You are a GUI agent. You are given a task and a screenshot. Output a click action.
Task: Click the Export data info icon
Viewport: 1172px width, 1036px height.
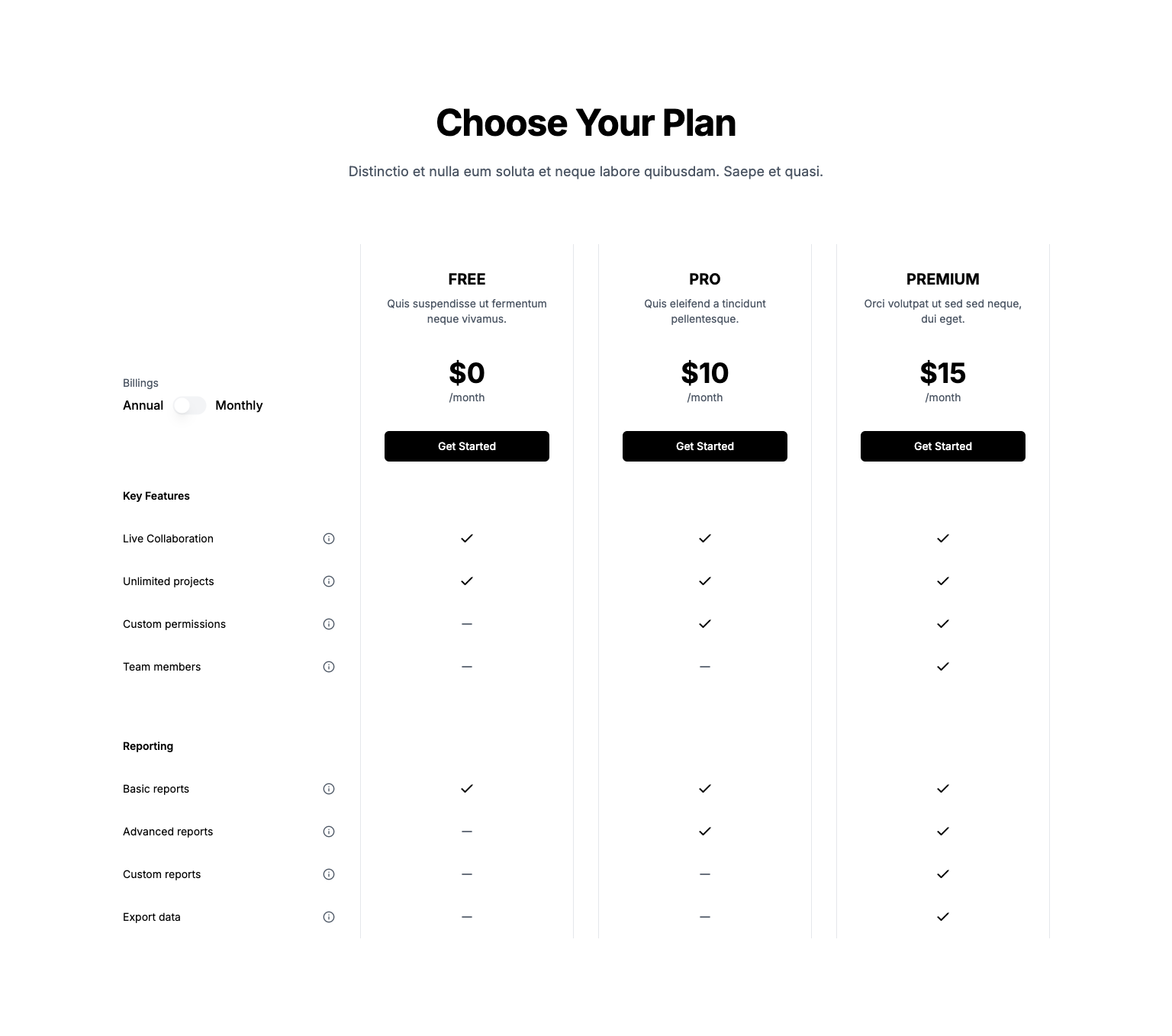click(329, 917)
